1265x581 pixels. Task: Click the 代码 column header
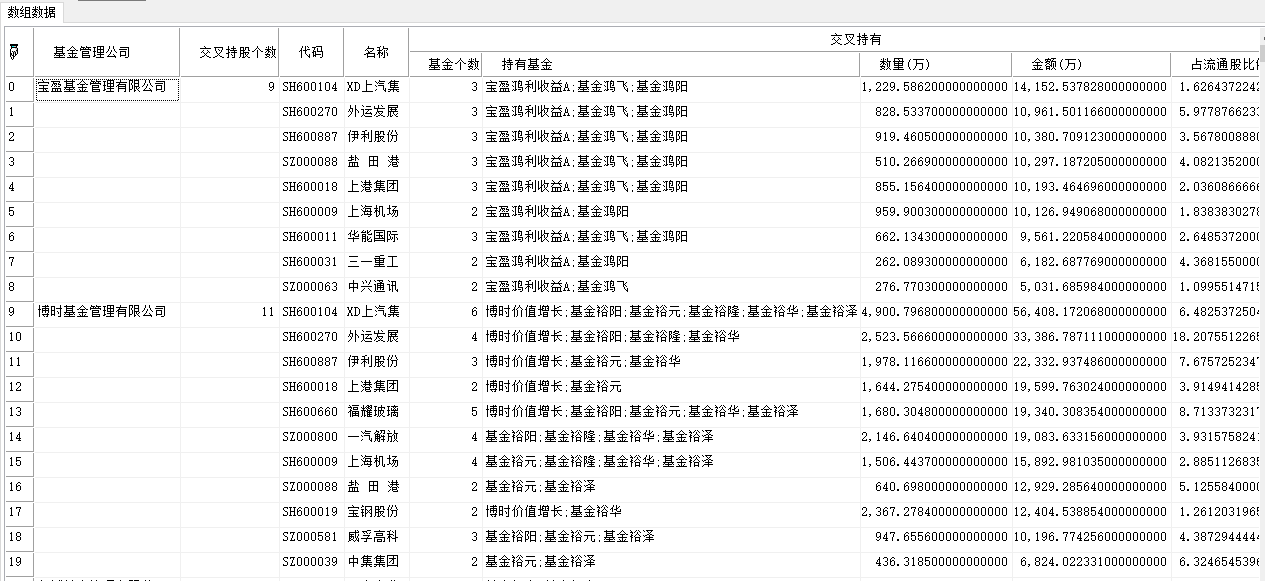click(311, 52)
